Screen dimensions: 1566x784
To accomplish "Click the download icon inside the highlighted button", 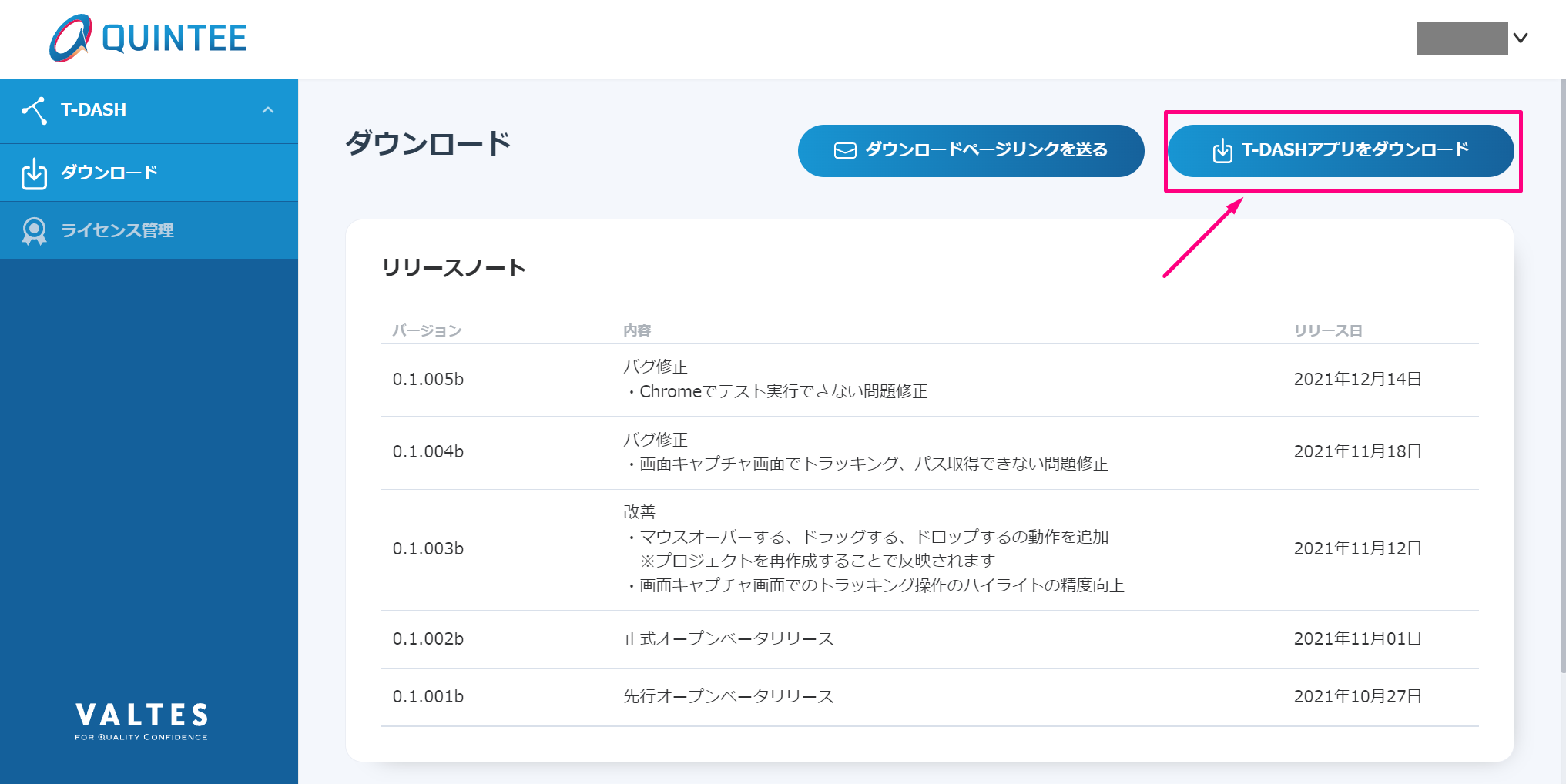I will point(1222,150).
